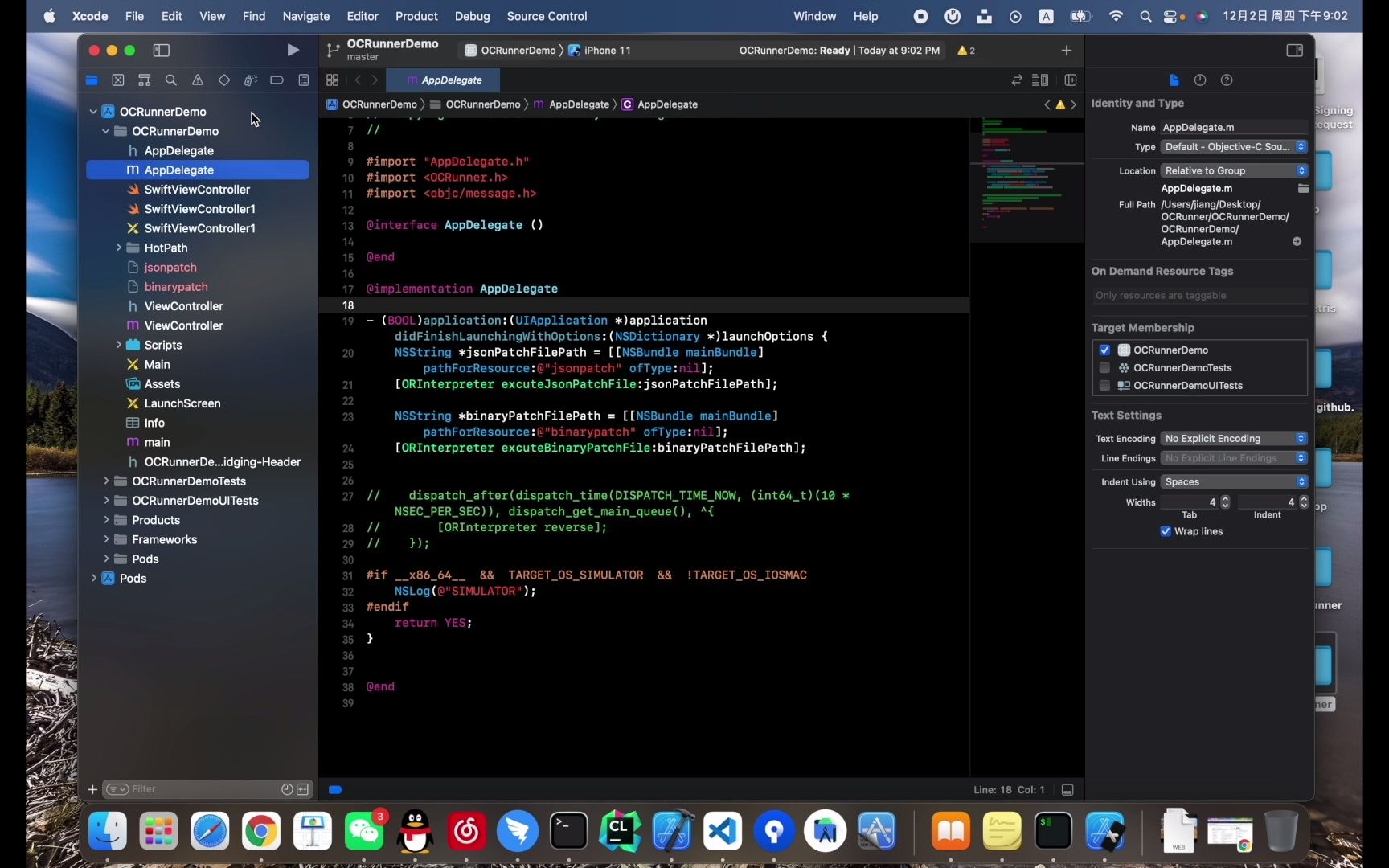Open the Location Relative to Group dropdown
The width and height of the screenshot is (1389, 868).
pyautogui.click(x=1234, y=170)
